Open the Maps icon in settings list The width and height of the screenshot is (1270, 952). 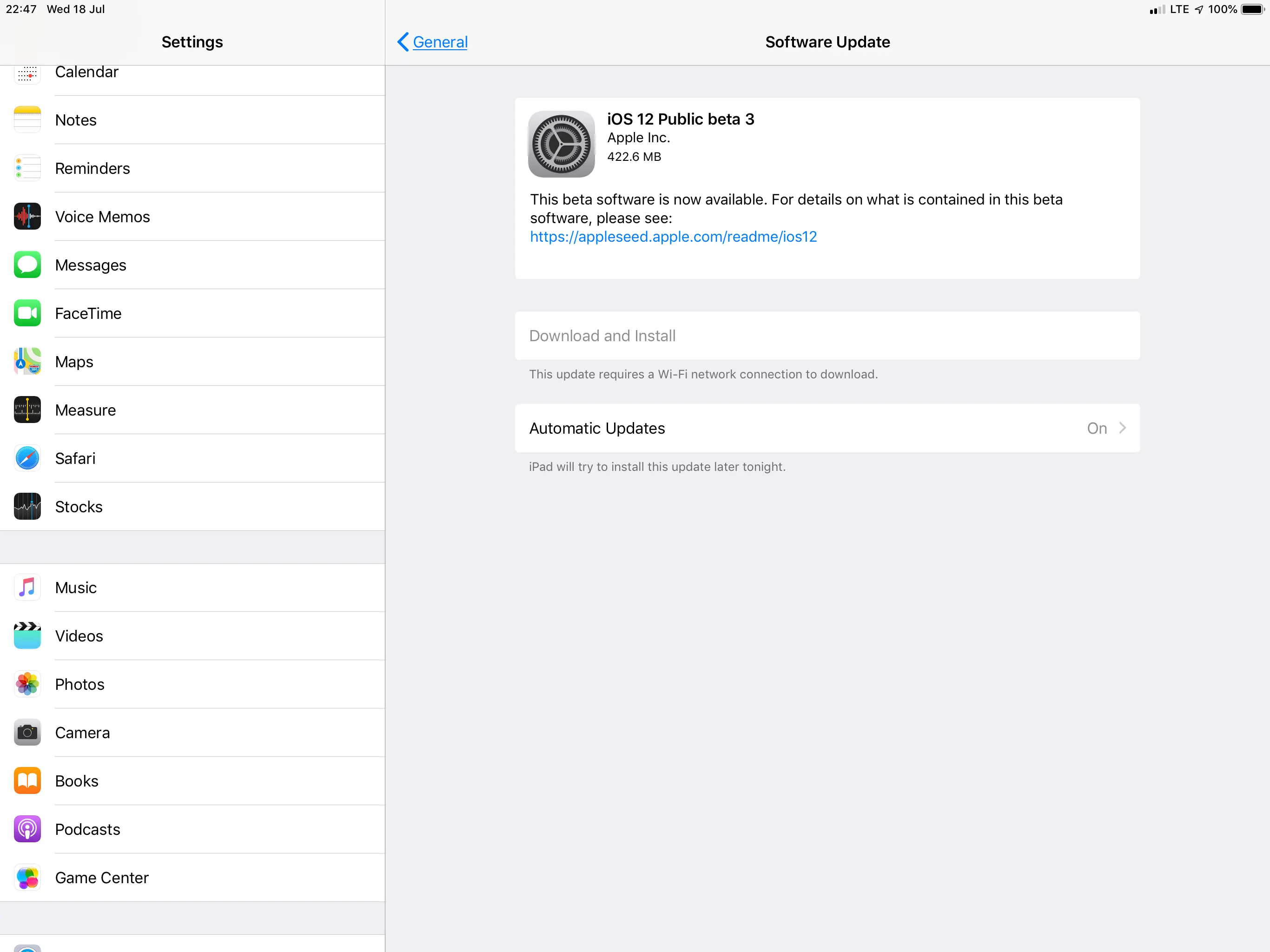(27, 361)
